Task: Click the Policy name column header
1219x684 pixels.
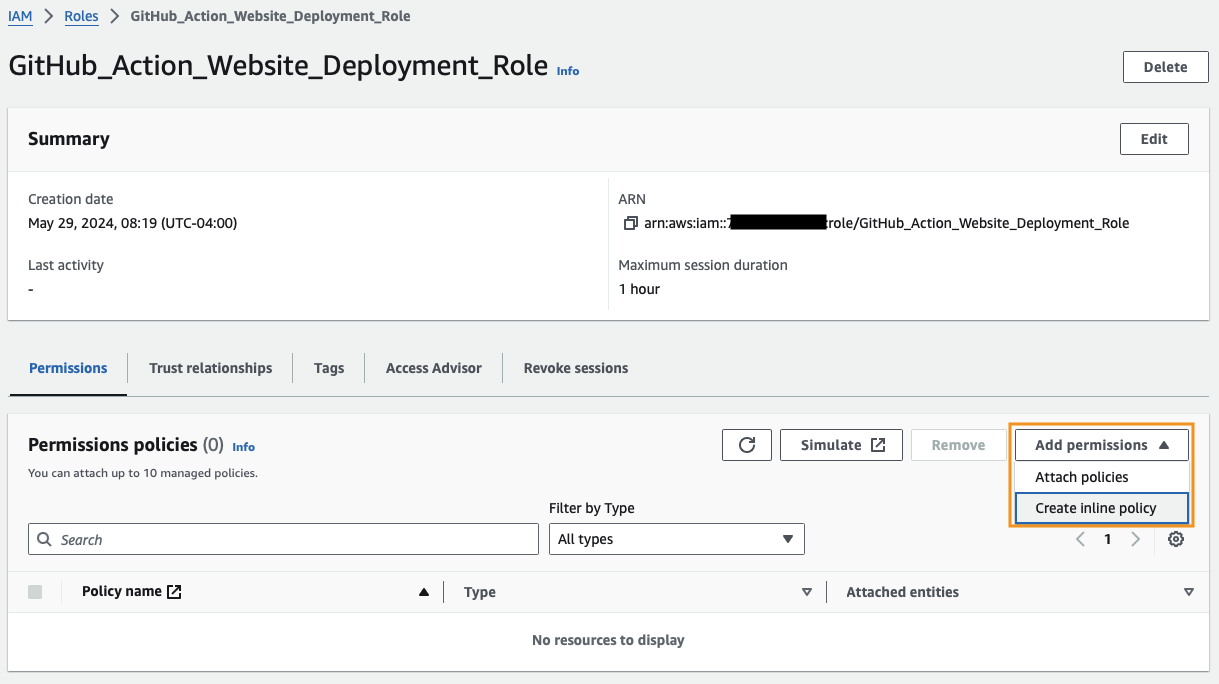Action: pyautogui.click(x=122, y=591)
